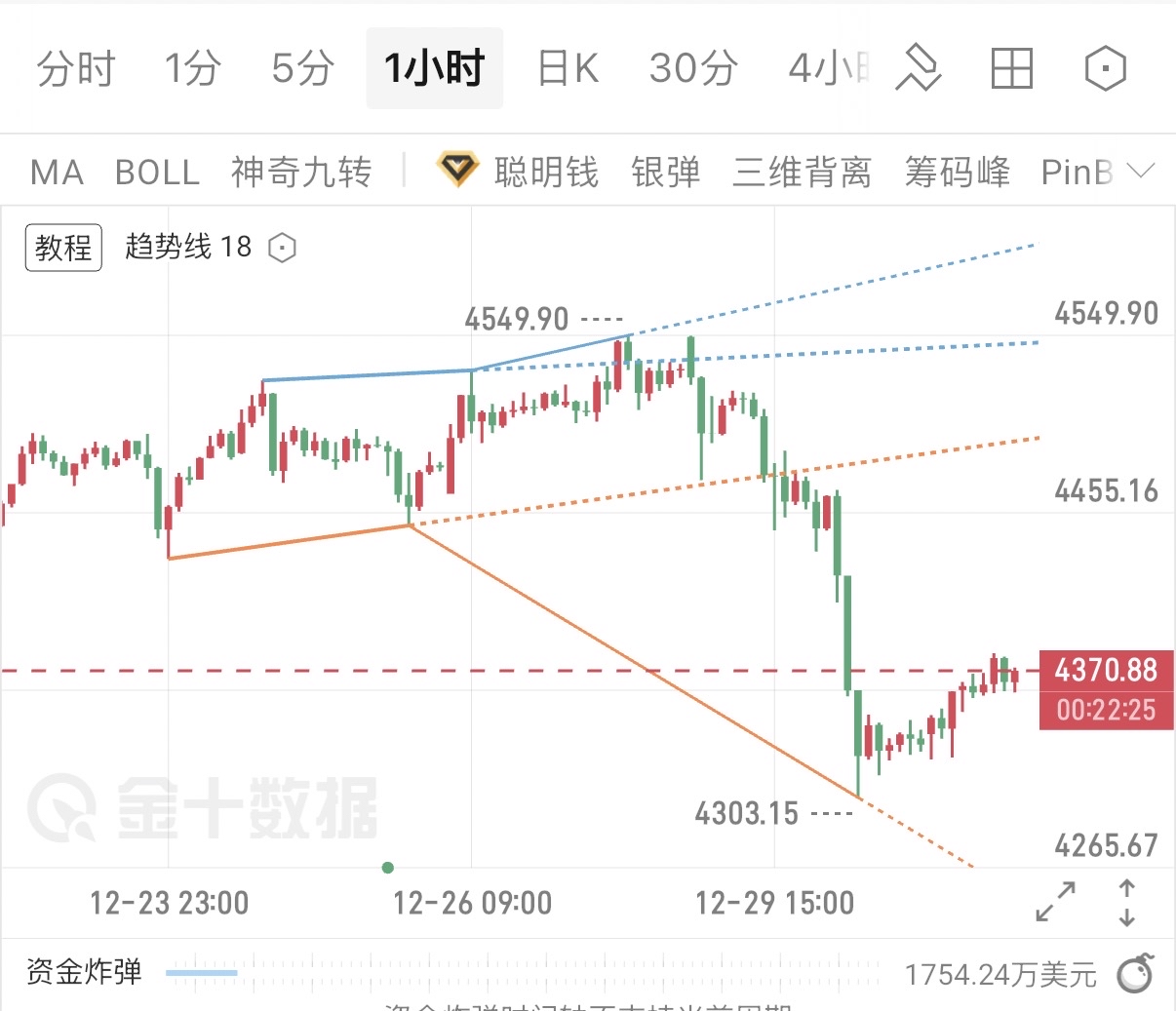
Task: Toggle the BOLL indicator
Action: (x=157, y=172)
